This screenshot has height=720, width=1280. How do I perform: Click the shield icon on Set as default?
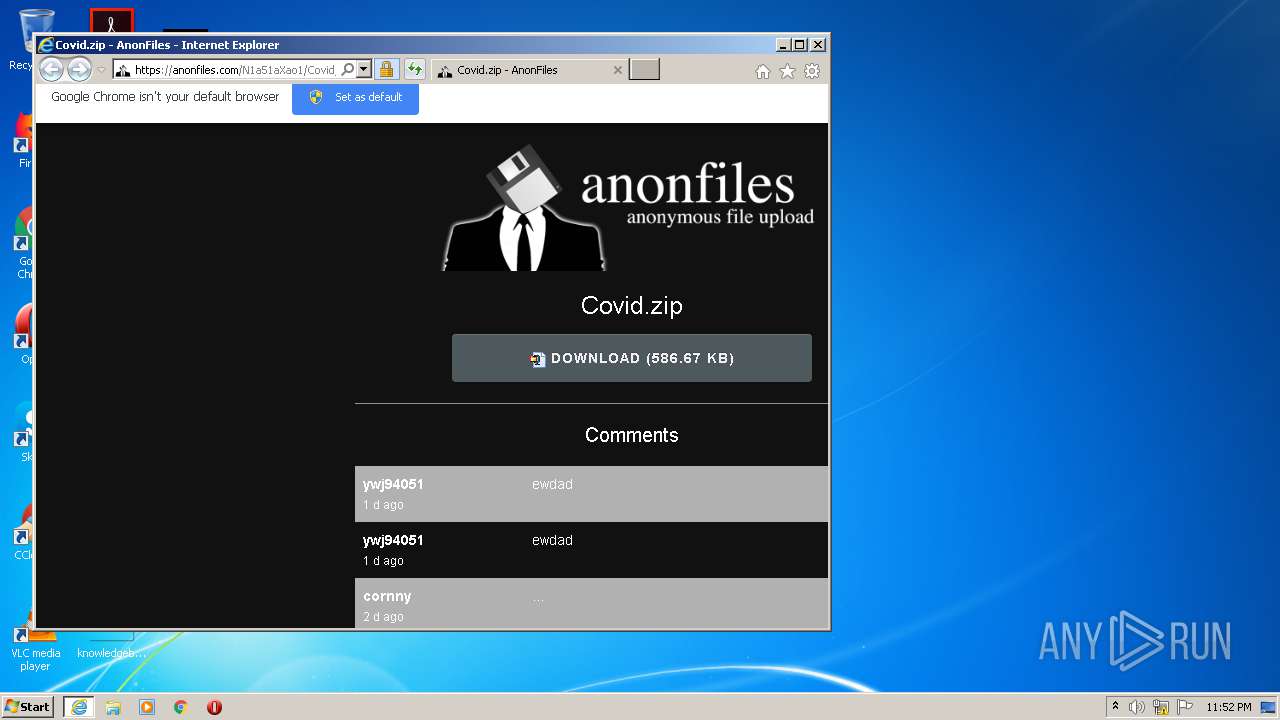click(316, 97)
